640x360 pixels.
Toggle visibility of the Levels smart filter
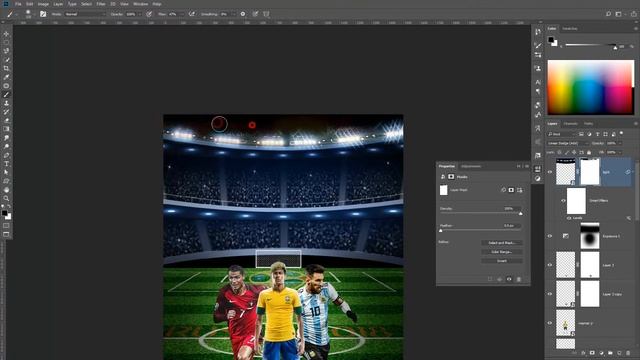pyautogui.click(x=569, y=218)
